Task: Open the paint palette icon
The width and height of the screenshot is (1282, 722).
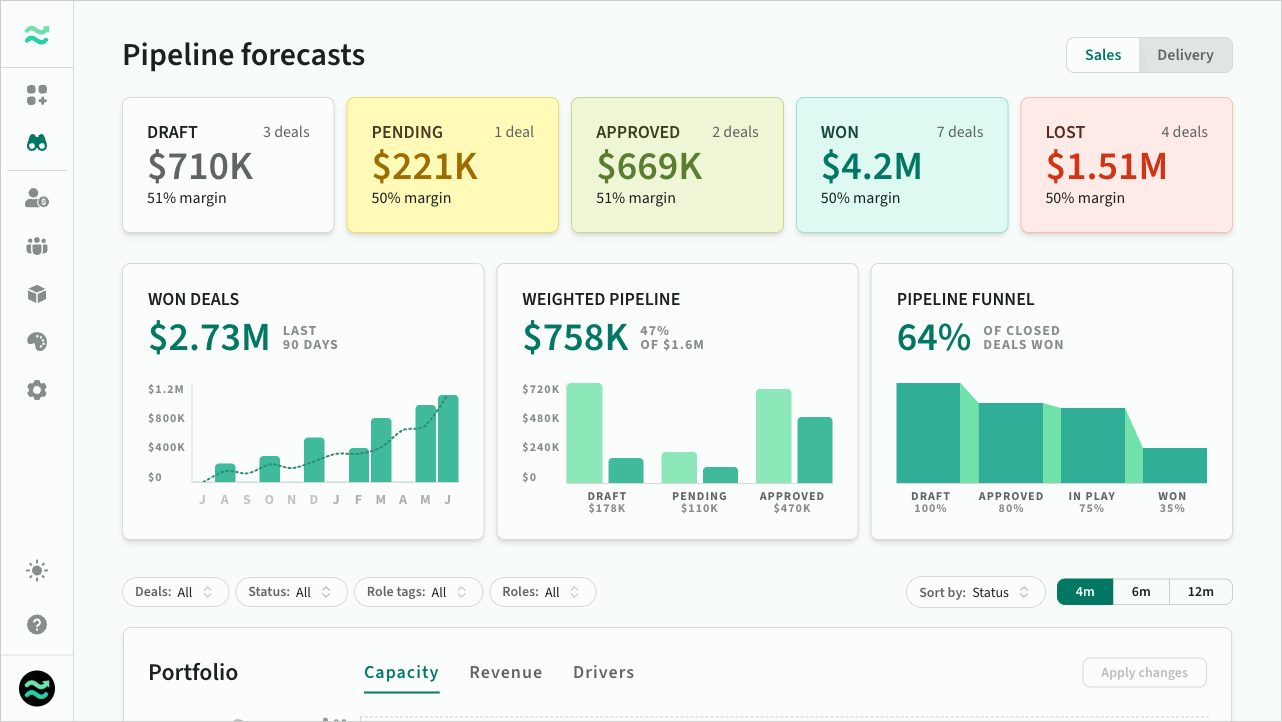Action: click(x=37, y=342)
